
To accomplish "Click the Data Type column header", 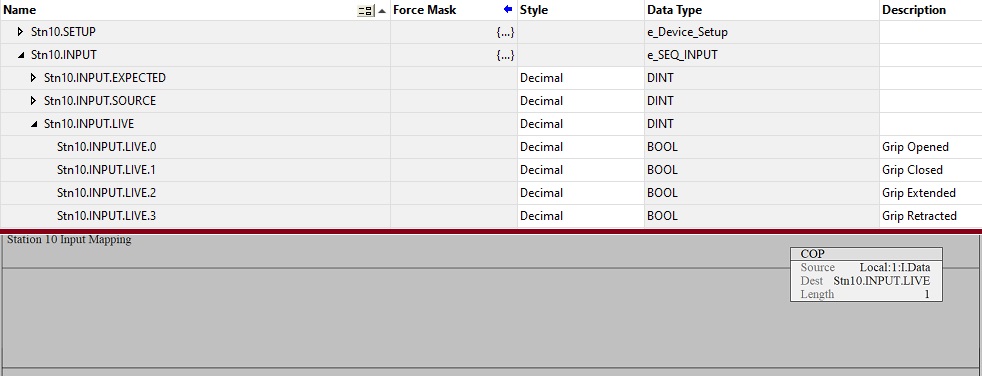I will [x=762, y=10].
